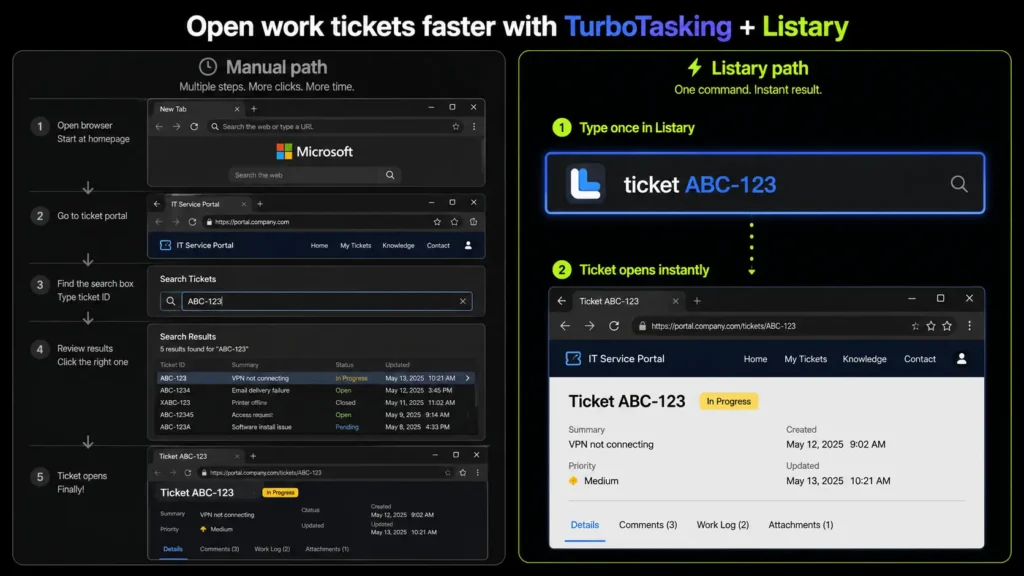The image size is (1024, 576).
Task: Click the rightmost star icon in the large browser address bar
Action: point(947,326)
